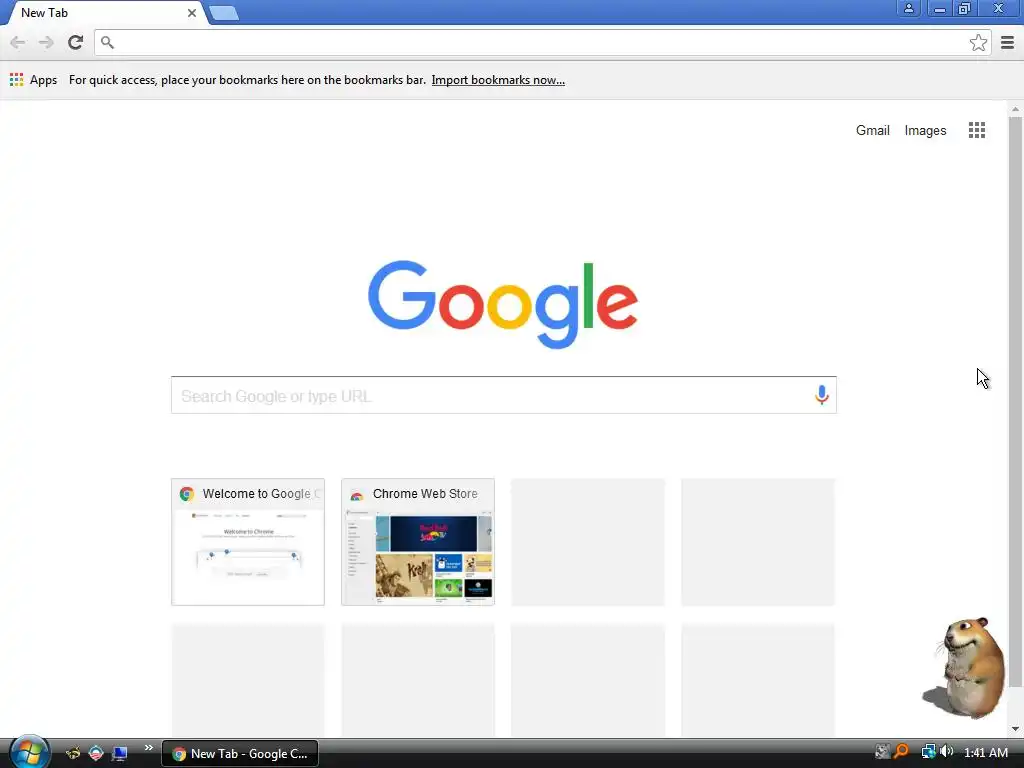Click the Search Google or type URL box
The image size is (1024, 768).
click(504, 395)
